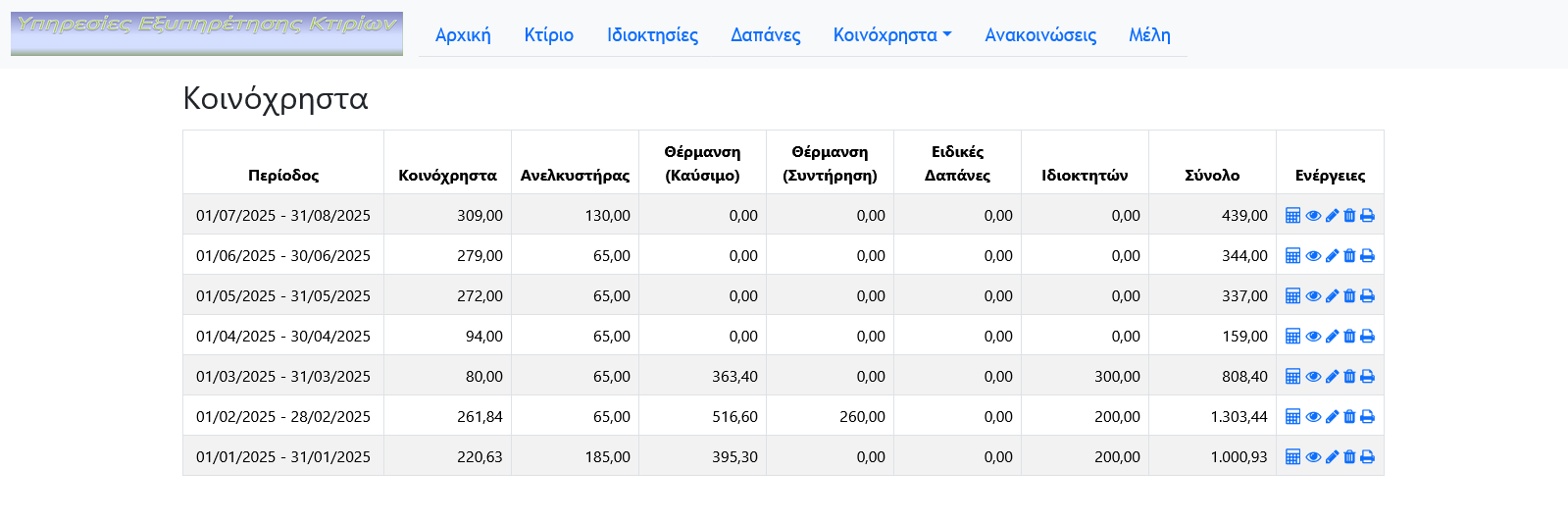Click eye icon for 01/07/2025 - 31/08/2025
1568x525 pixels.
click(1313, 216)
